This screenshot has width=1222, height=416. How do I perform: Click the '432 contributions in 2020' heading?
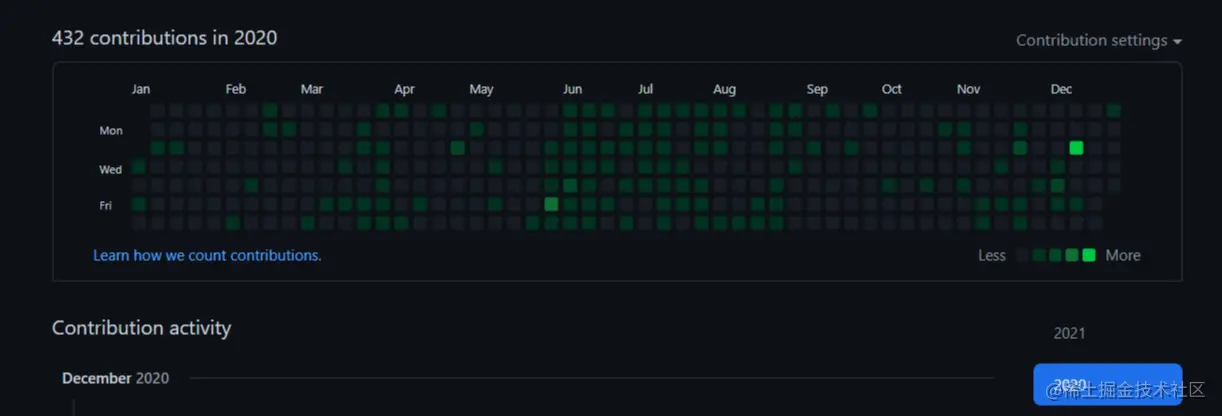165,38
